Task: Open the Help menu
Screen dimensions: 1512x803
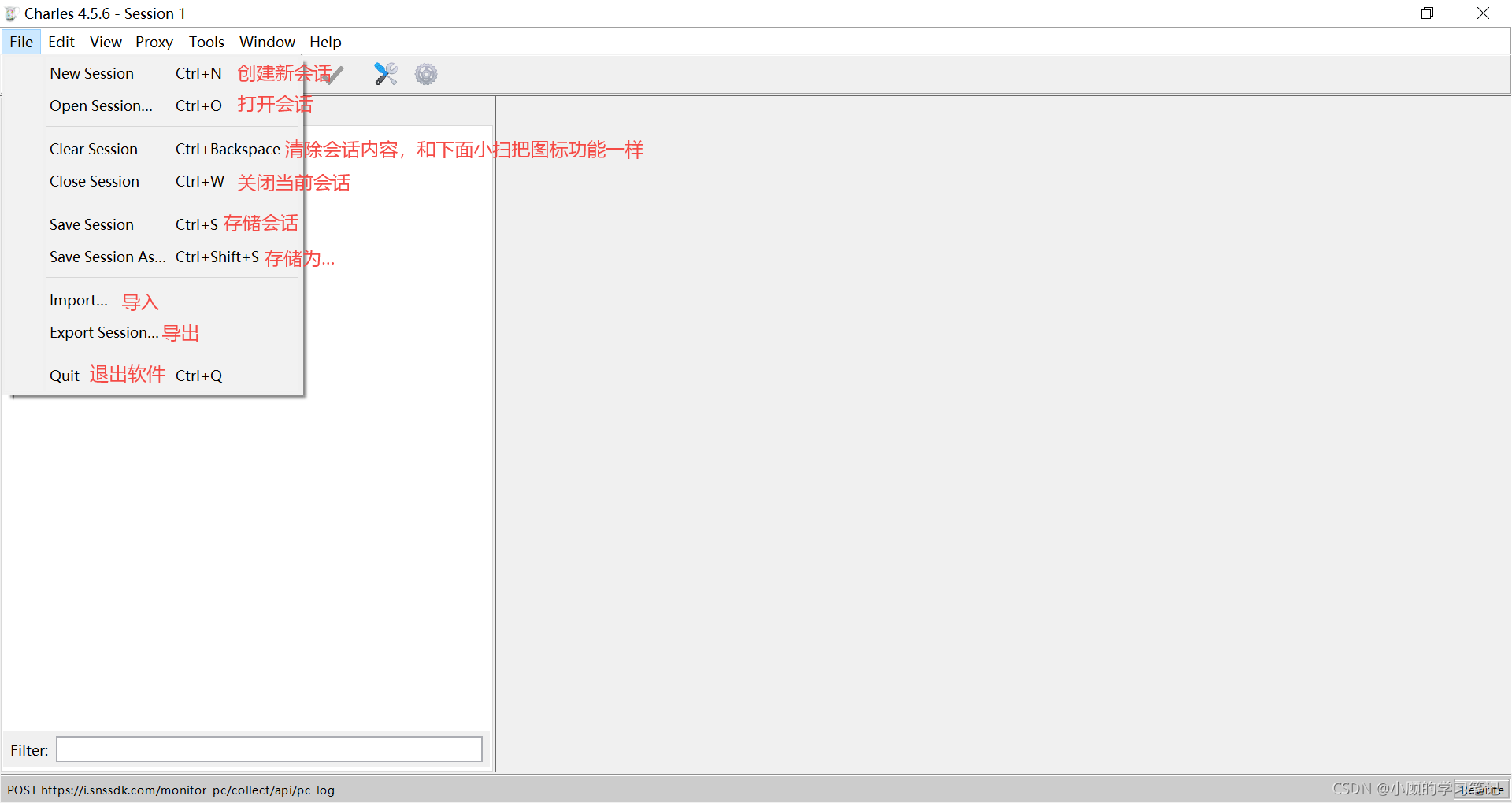Action: [x=325, y=42]
